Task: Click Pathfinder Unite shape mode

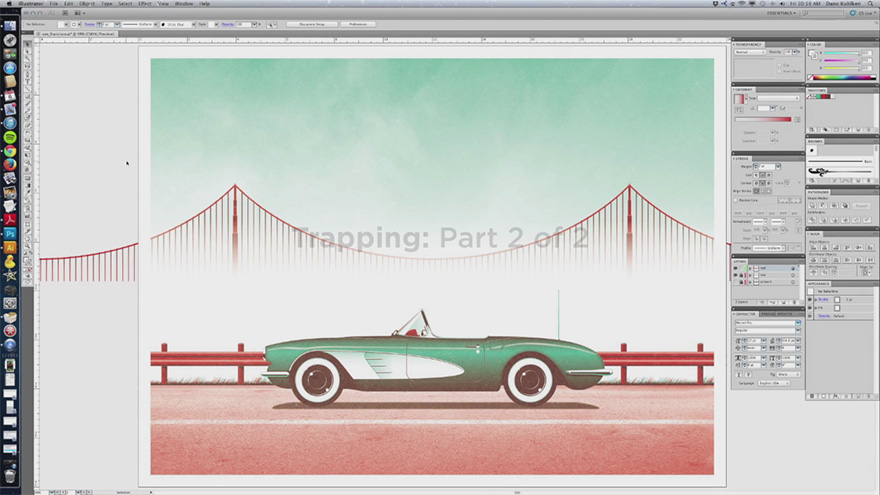Action: point(812,206)
